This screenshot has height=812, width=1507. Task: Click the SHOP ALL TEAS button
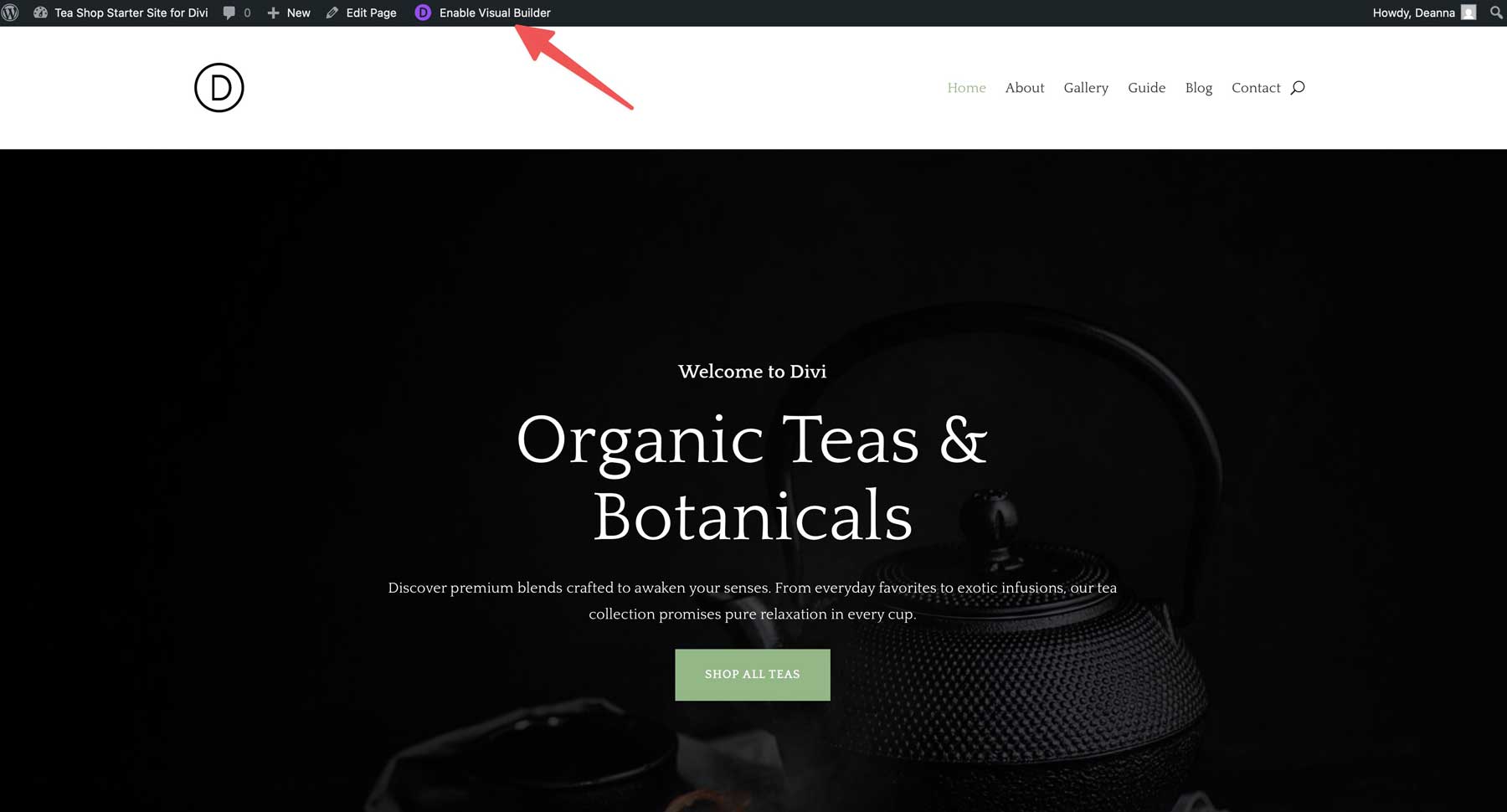752,674
